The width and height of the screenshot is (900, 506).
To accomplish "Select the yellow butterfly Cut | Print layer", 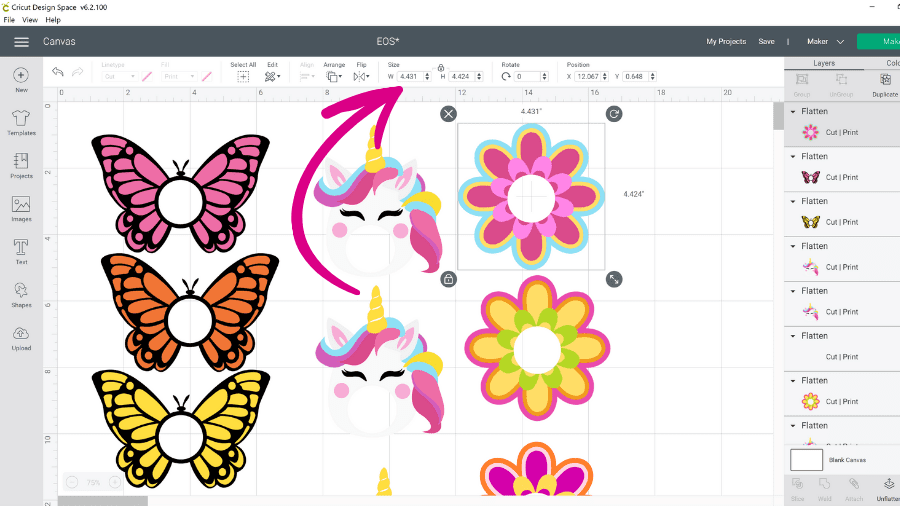I will pos(842,222).
